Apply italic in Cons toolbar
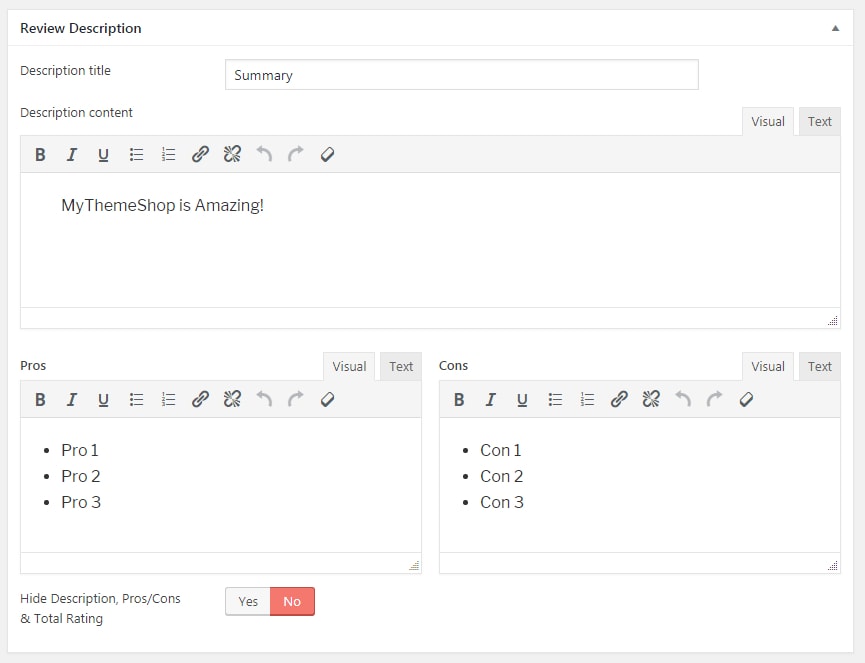 click(490, 399)
